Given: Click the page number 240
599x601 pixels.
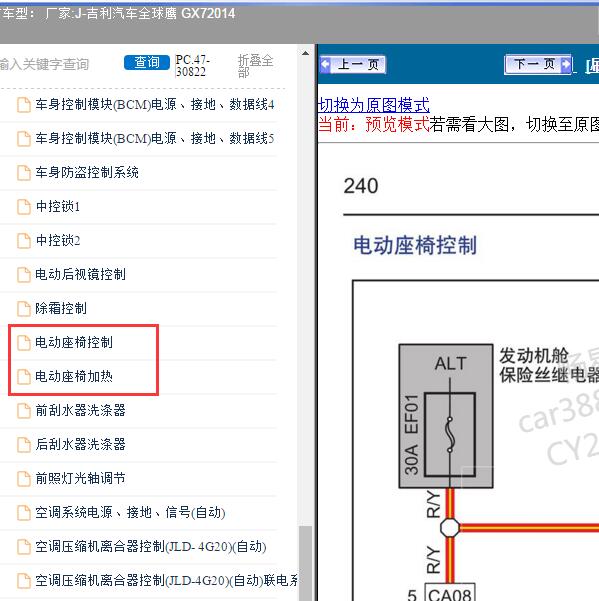Looking at the screenshot, I should [361, 186].
